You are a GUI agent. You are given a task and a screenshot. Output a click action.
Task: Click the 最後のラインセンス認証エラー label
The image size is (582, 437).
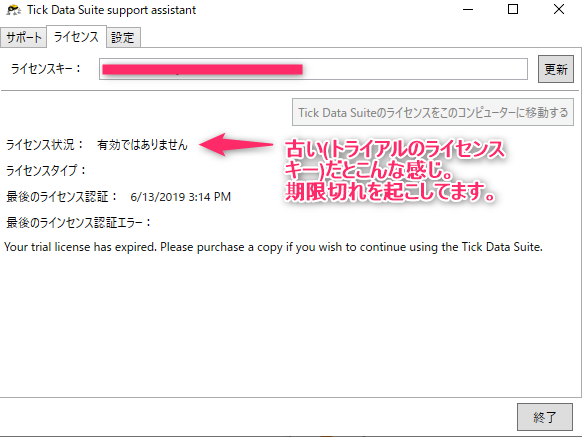[79, 222]
